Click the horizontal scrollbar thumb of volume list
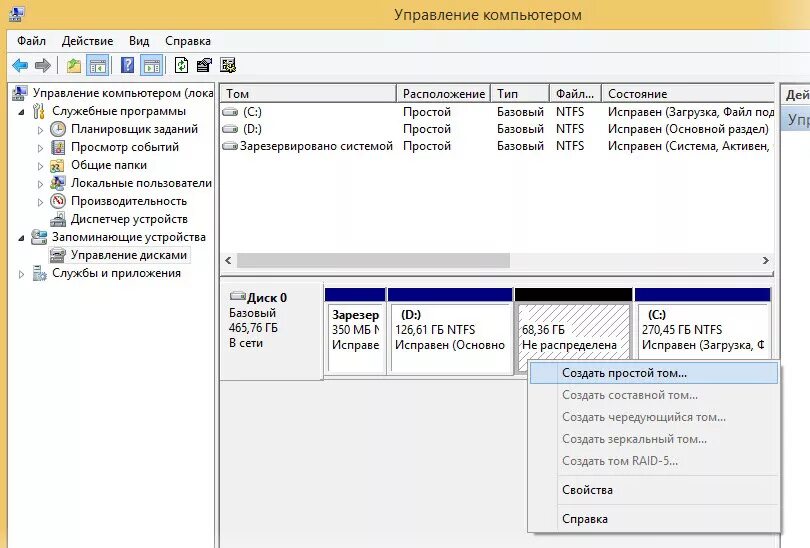 (x=373, y=261)
